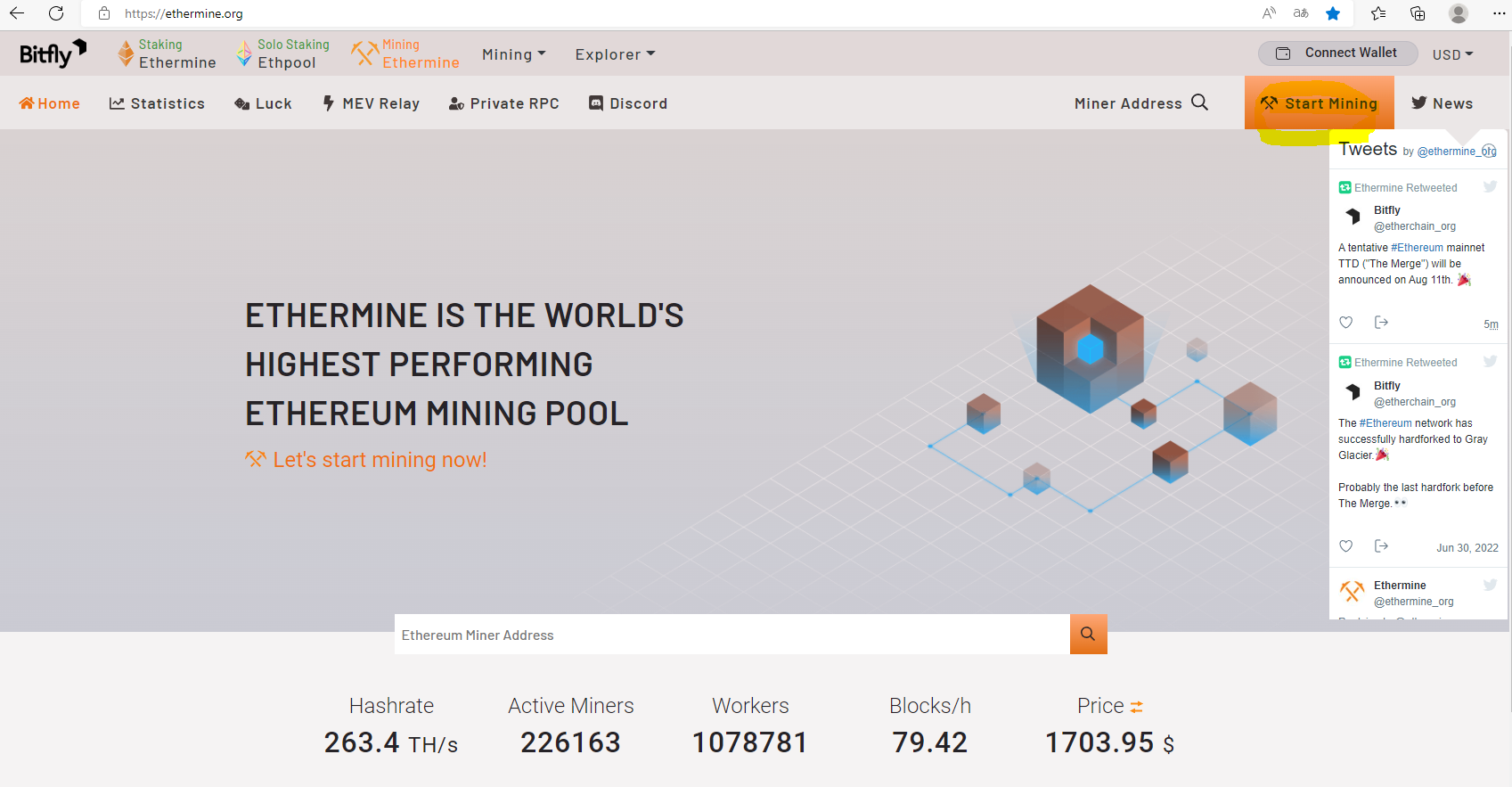The image size is (1512, 787).
Task: Open the collections icon
Action: coord(1418,13)
